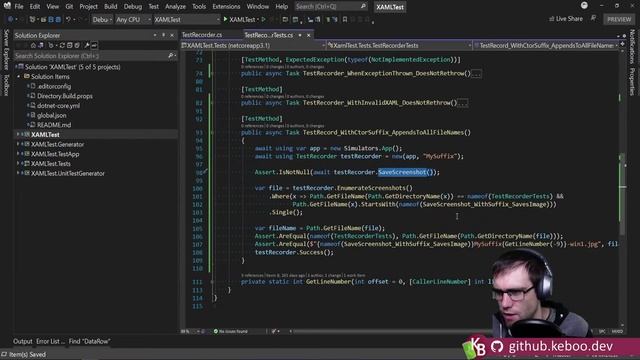Screen dimensions: 640x360
Task: Click the Save All icon in the toolbar
Action: [58, 19]
